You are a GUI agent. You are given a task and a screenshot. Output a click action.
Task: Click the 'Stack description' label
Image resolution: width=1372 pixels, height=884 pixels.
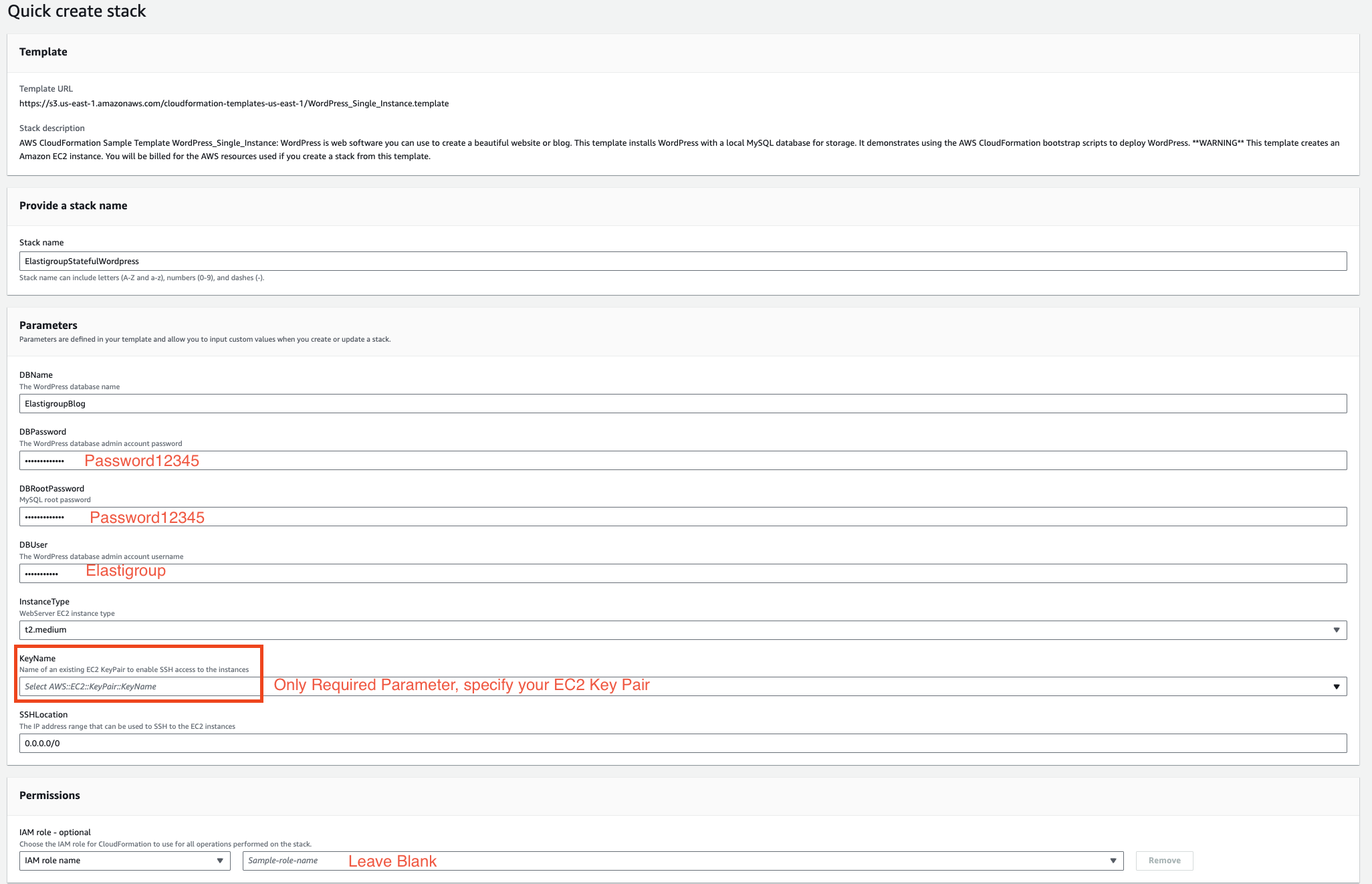point(52,128)
